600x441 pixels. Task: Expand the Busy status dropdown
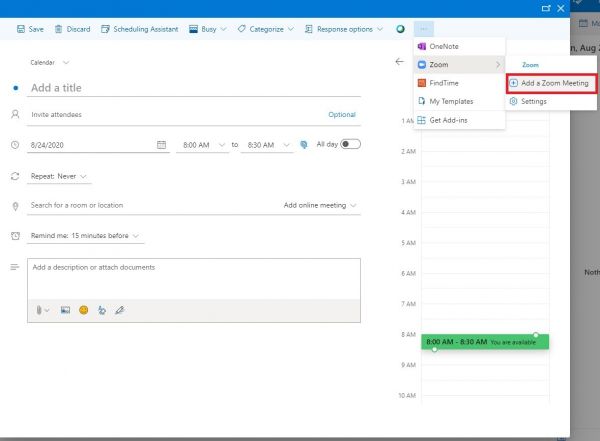point(208,30)
